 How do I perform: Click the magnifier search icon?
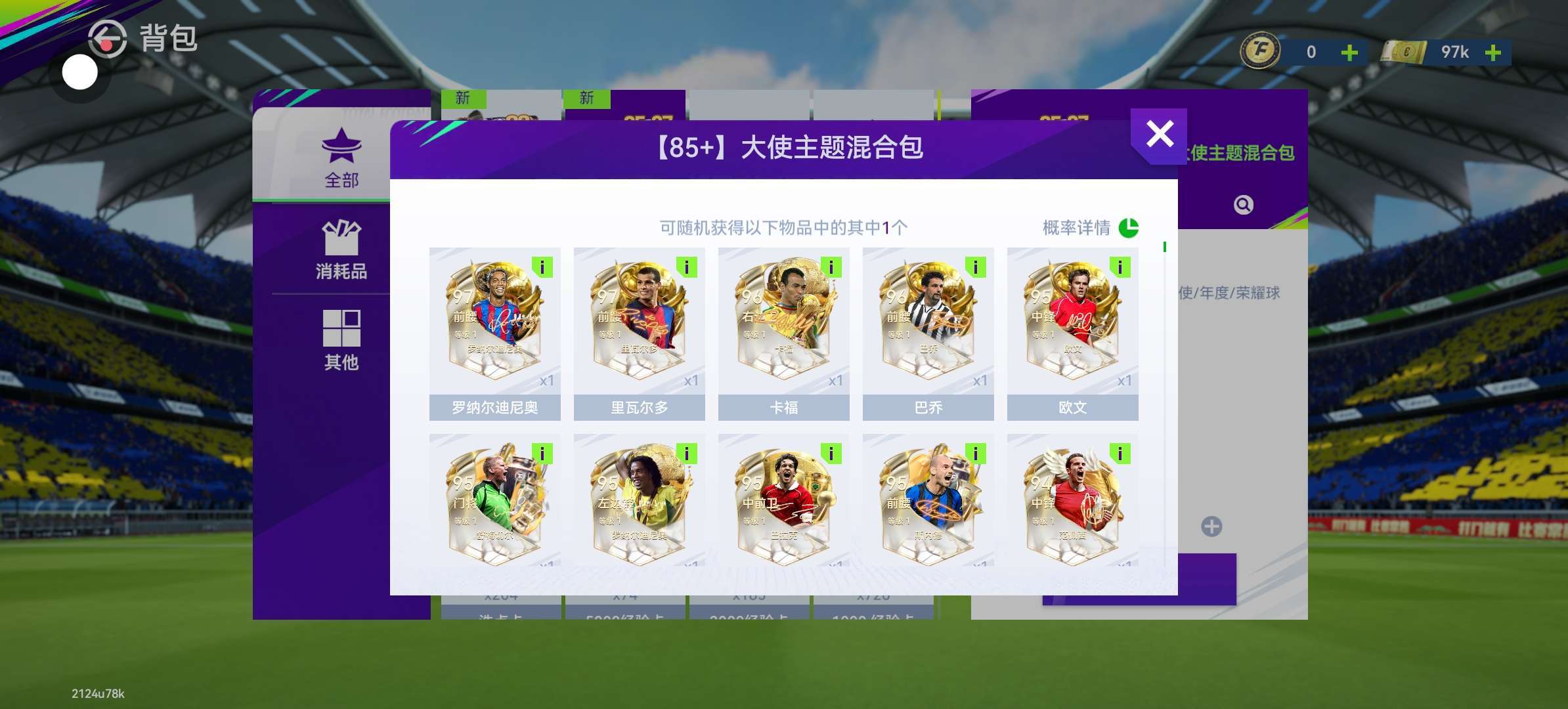click(x=1243, y=205)
